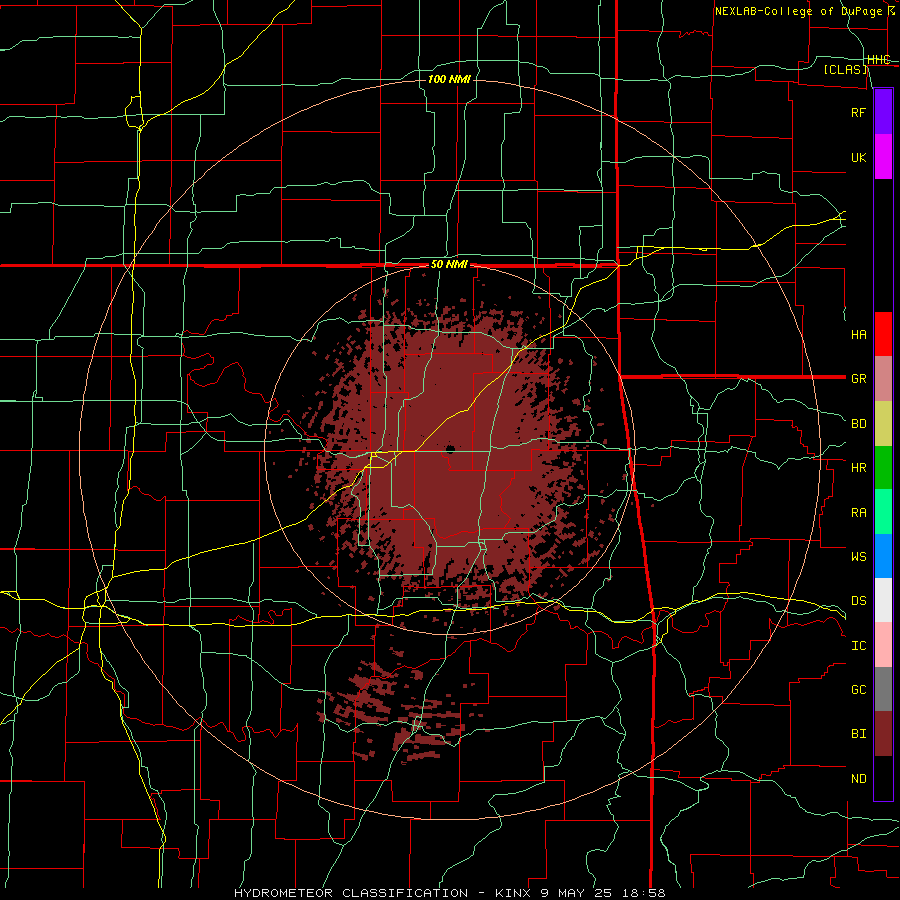Click the '9 MAY 25' date in the caption
The image size is (900, 900).
(576, 893)
